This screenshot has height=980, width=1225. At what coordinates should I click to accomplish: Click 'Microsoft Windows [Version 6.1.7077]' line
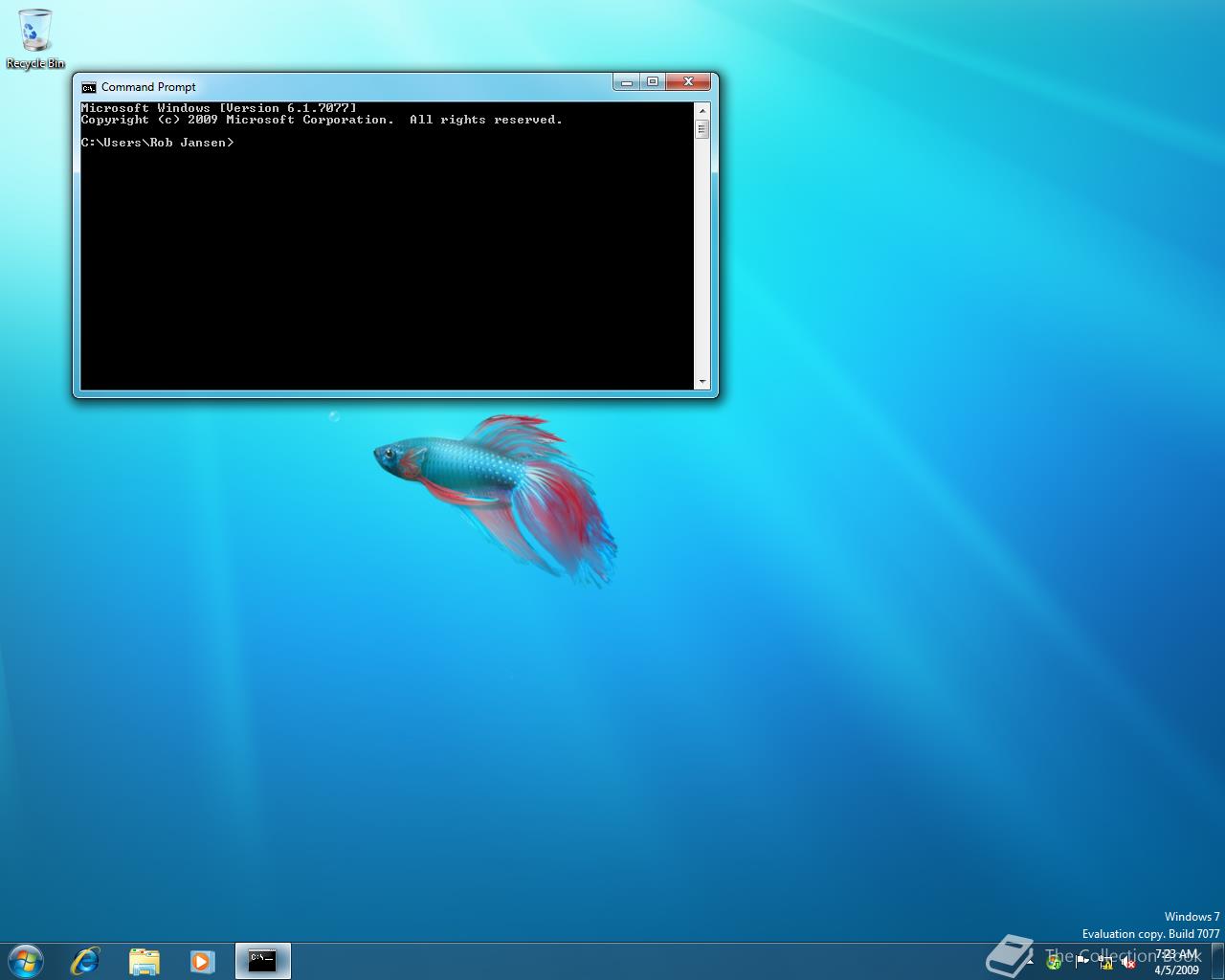[219, 108]
